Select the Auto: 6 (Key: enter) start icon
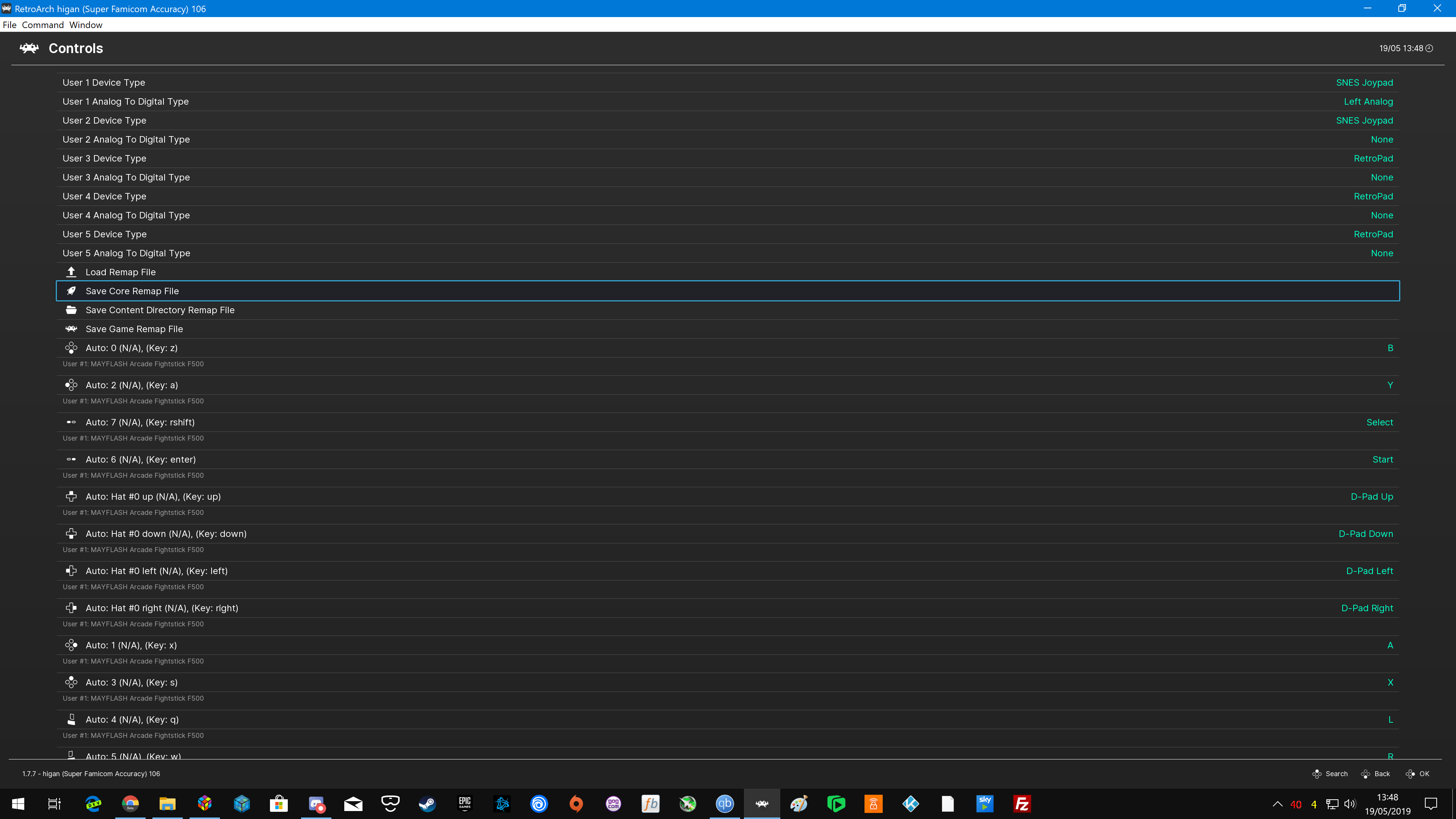This screenshot has height=819, width=1456. 71,460
